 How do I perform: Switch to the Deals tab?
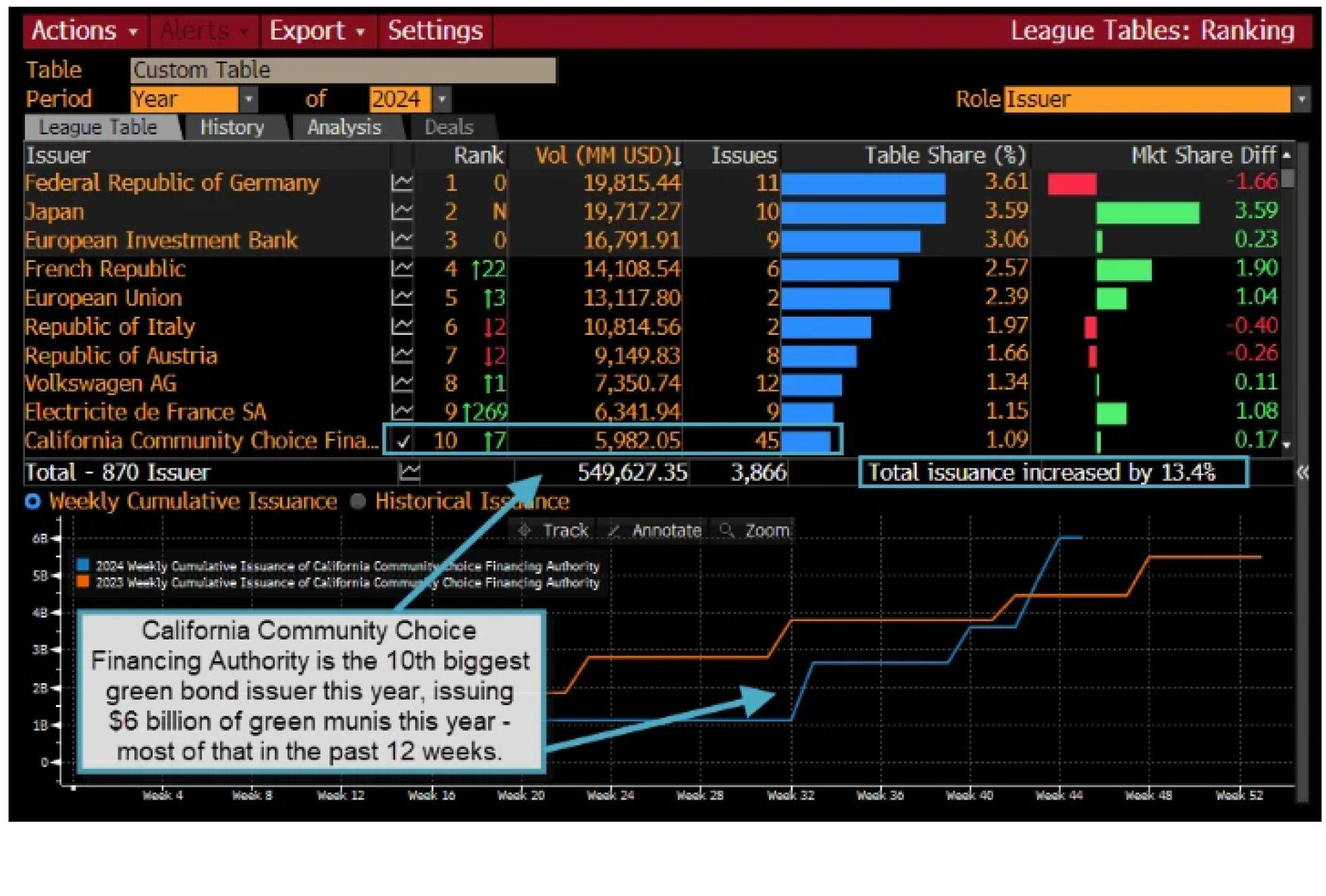point(449,128)
